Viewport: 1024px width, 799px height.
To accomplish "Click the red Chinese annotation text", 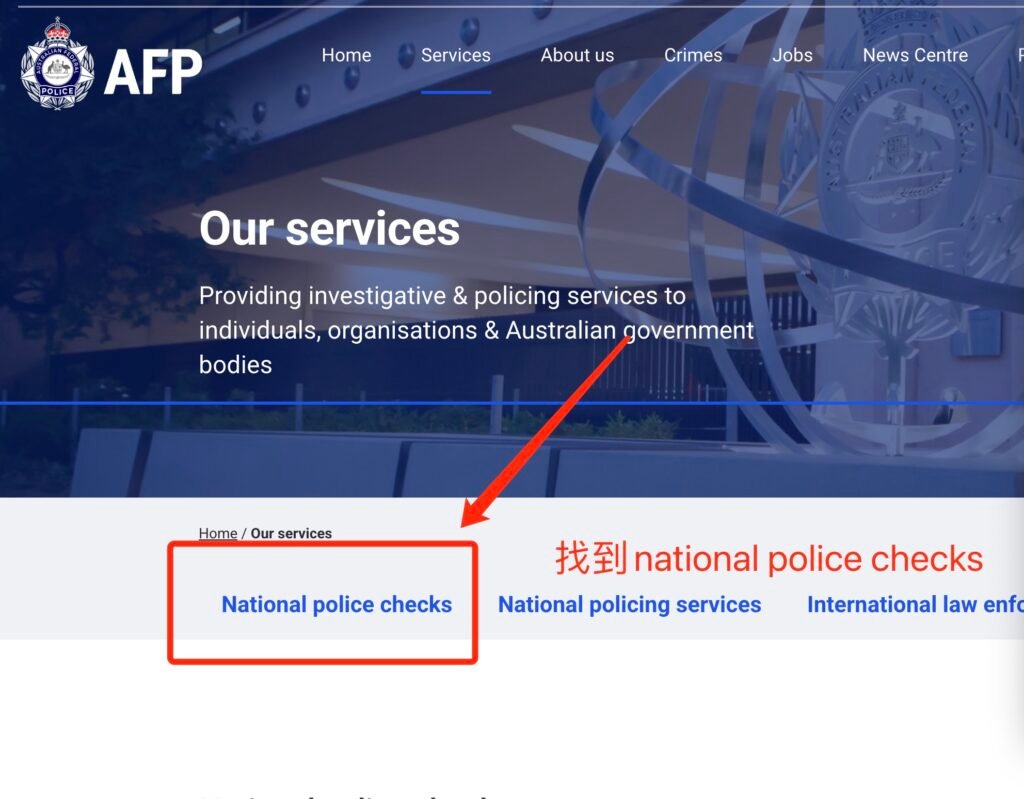I will click(768, 559).
